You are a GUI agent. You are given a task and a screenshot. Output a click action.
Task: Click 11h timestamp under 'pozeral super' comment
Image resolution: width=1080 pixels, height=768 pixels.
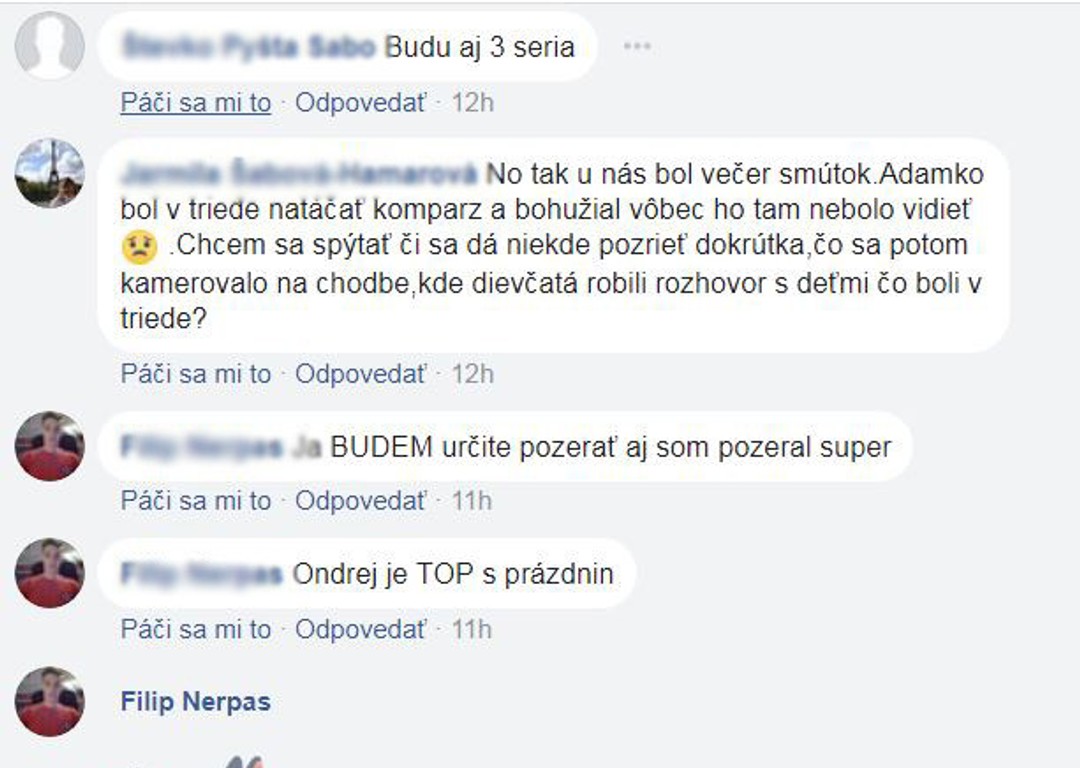click(x=472, y=501)
